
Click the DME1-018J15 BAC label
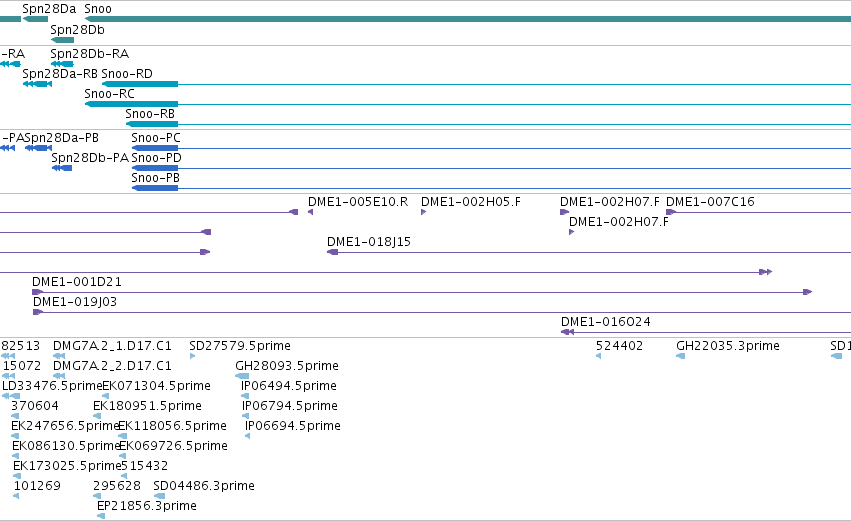tap(369, 242)
